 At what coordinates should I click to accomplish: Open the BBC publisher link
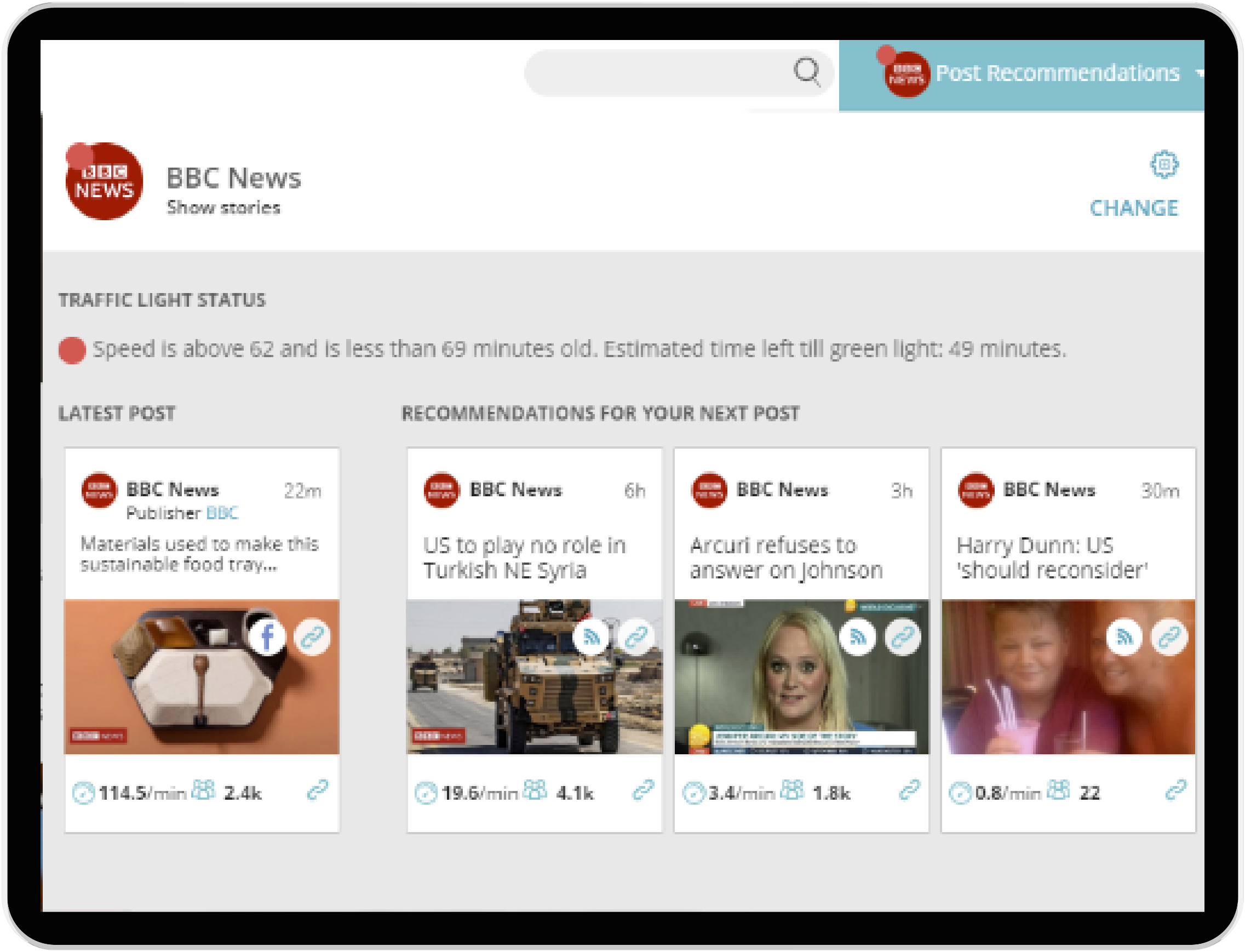click(222, 514)
